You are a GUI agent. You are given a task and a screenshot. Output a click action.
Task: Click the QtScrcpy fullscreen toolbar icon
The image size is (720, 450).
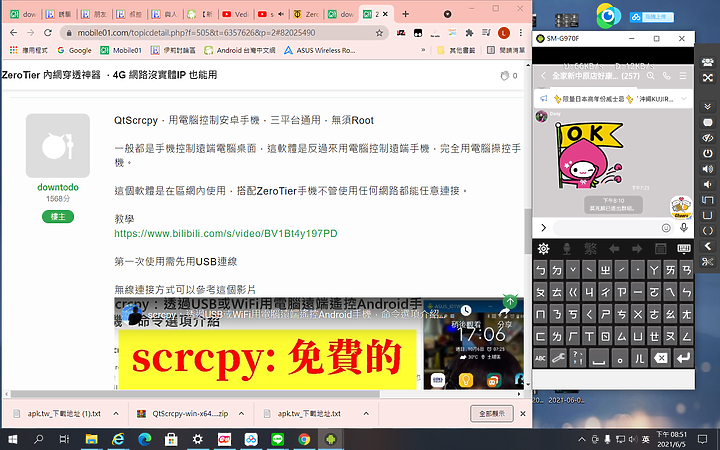[x=707, y=78]
